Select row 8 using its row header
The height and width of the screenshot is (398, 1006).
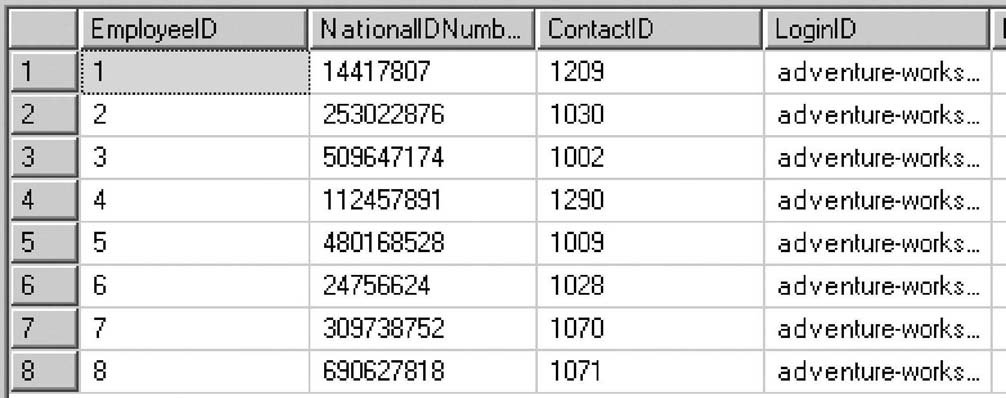click(x=44, y=371)
